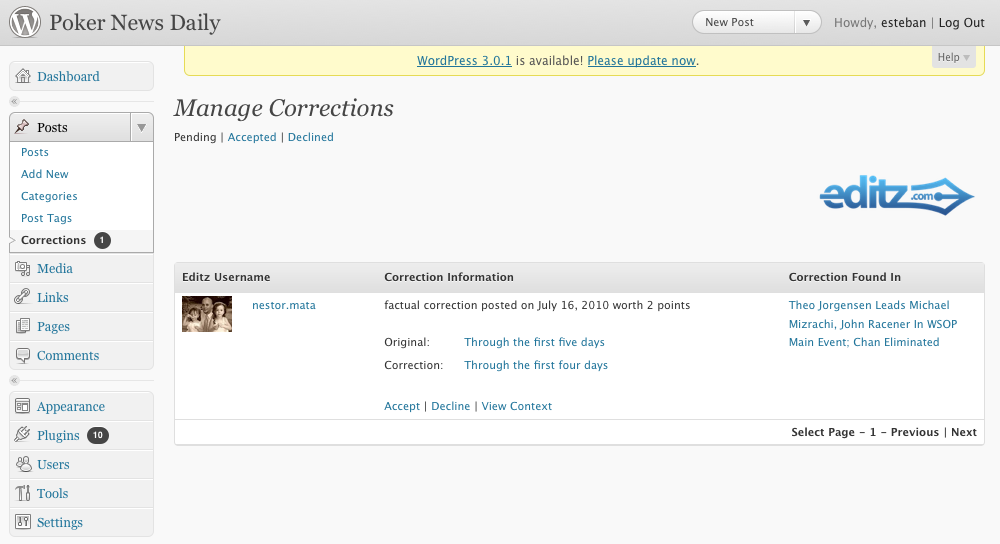Click nestor.mata's avatar thumbnail

tap(207, 314)
